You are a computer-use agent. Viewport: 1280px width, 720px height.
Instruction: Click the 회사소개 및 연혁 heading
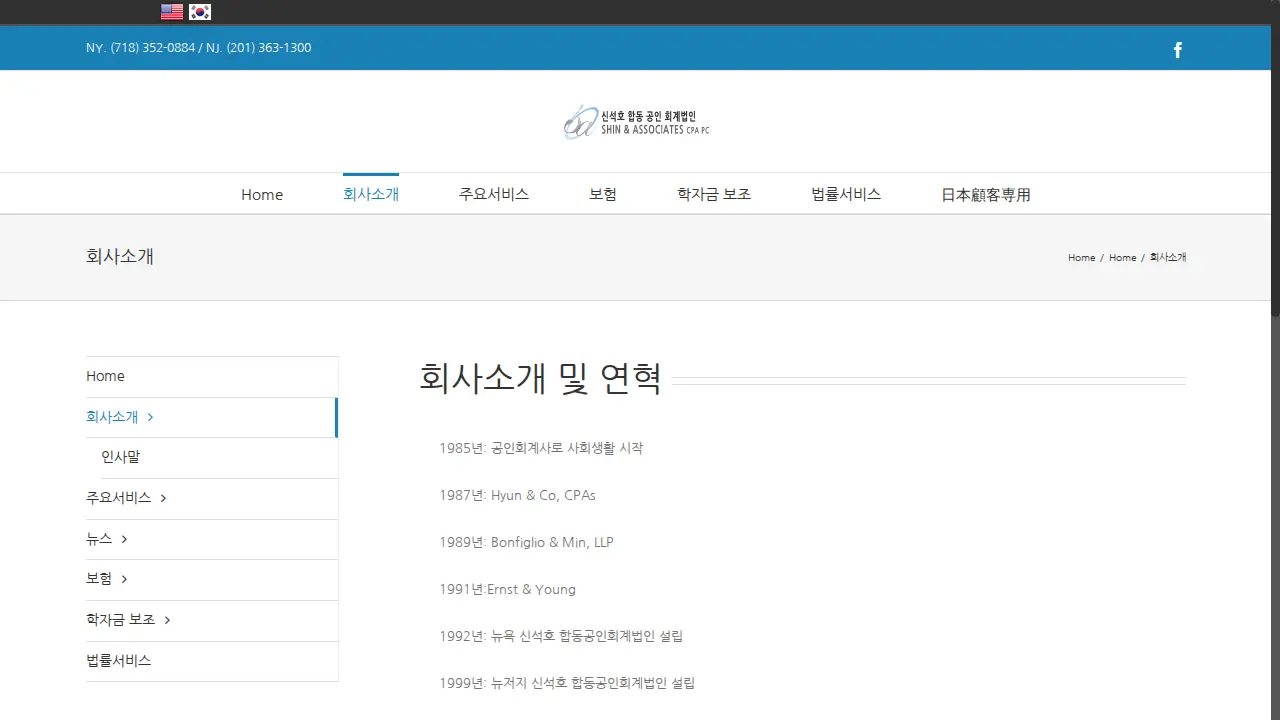click(x=540, y=379)
